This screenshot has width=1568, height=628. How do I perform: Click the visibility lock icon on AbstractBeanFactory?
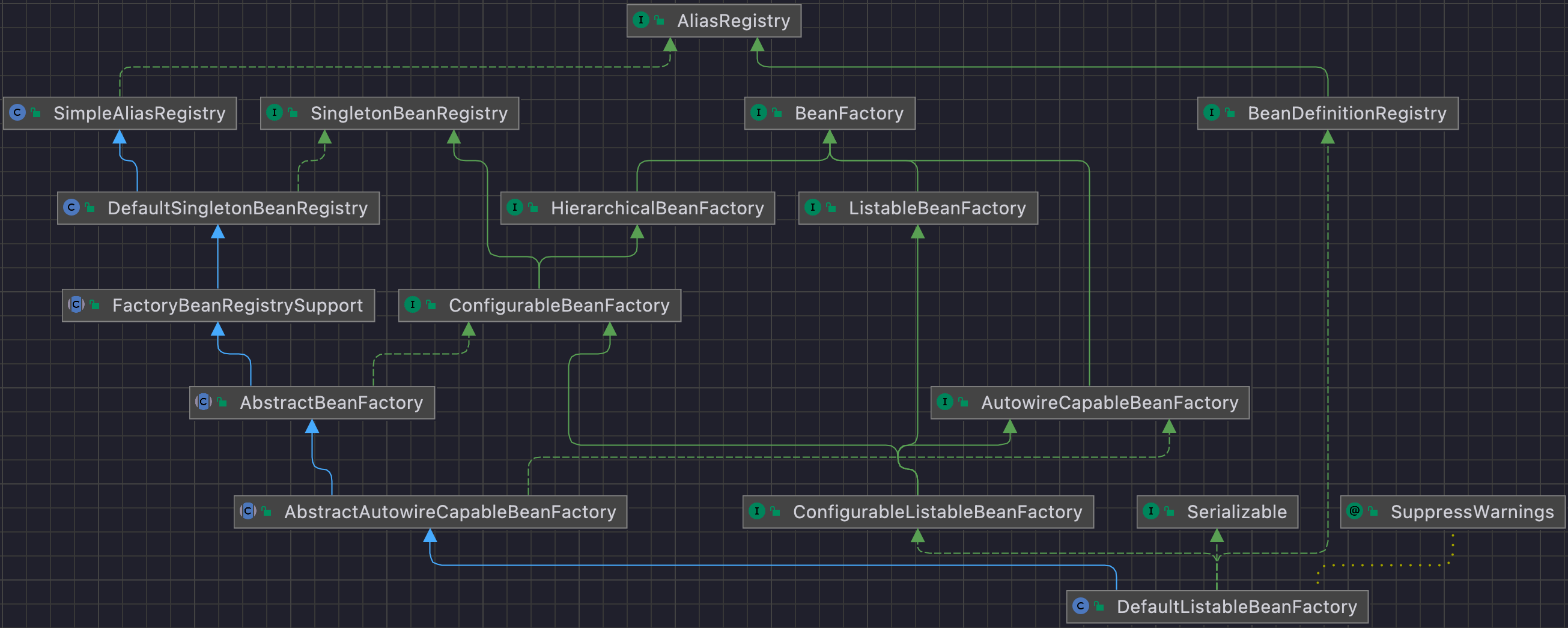[x=222, y=403]
